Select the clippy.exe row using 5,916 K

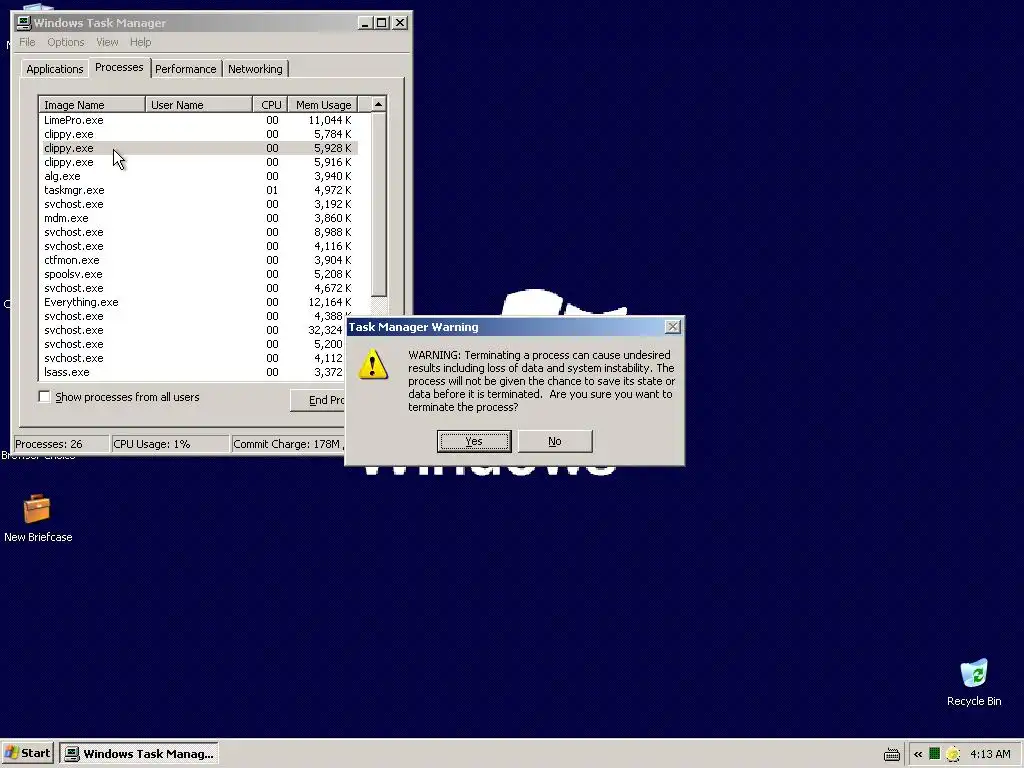[198, 162]
